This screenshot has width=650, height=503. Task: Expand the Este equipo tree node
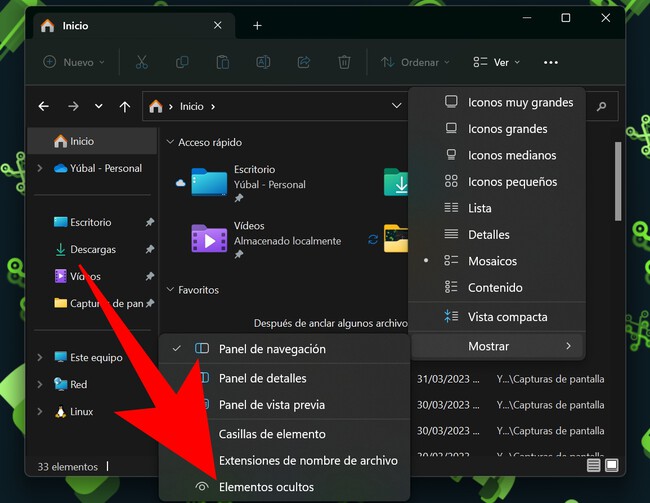point(39,358)
